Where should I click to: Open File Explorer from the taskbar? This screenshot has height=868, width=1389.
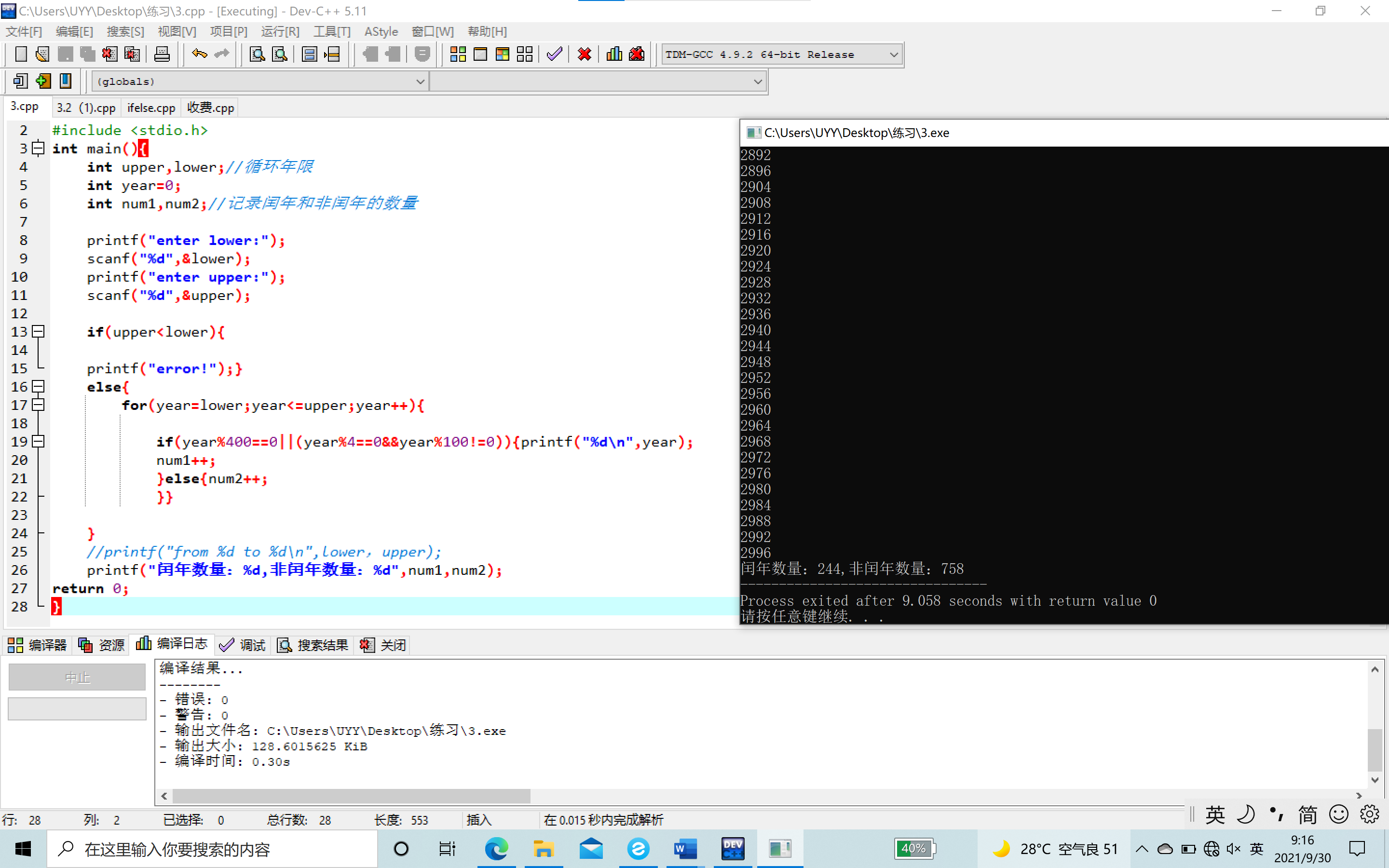click(x=544, y=849)
